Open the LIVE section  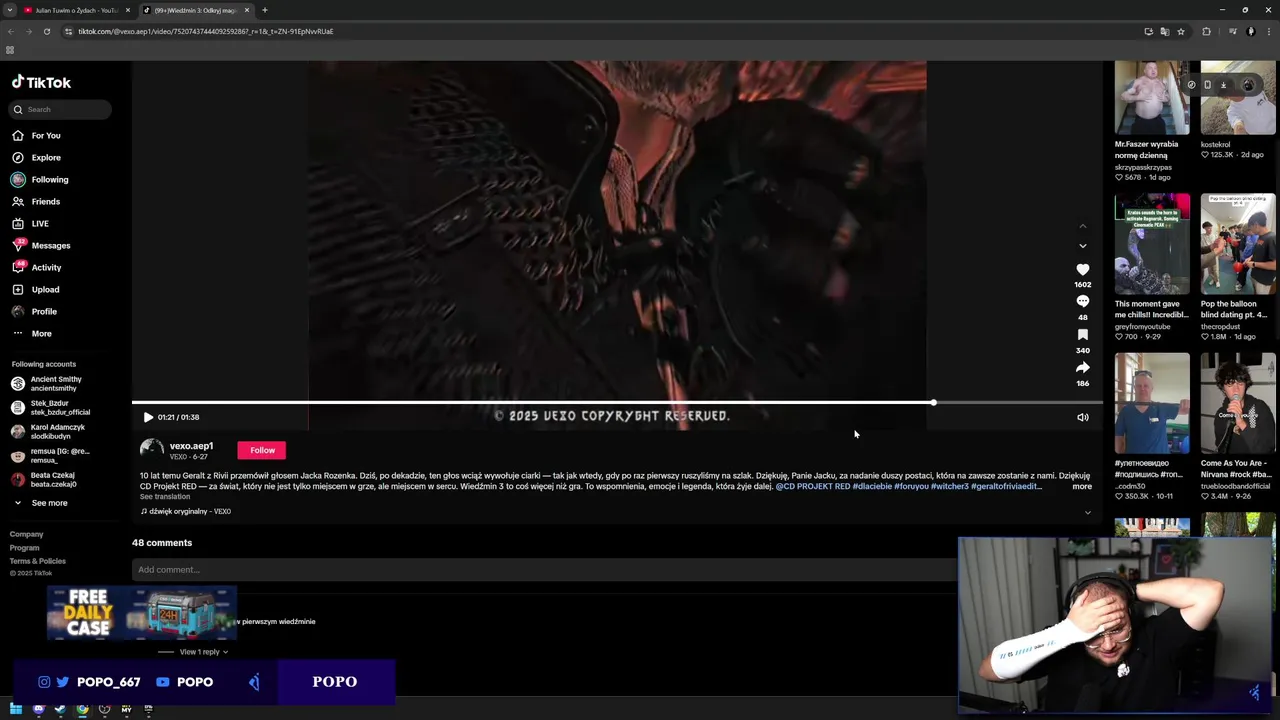(30, 223)
